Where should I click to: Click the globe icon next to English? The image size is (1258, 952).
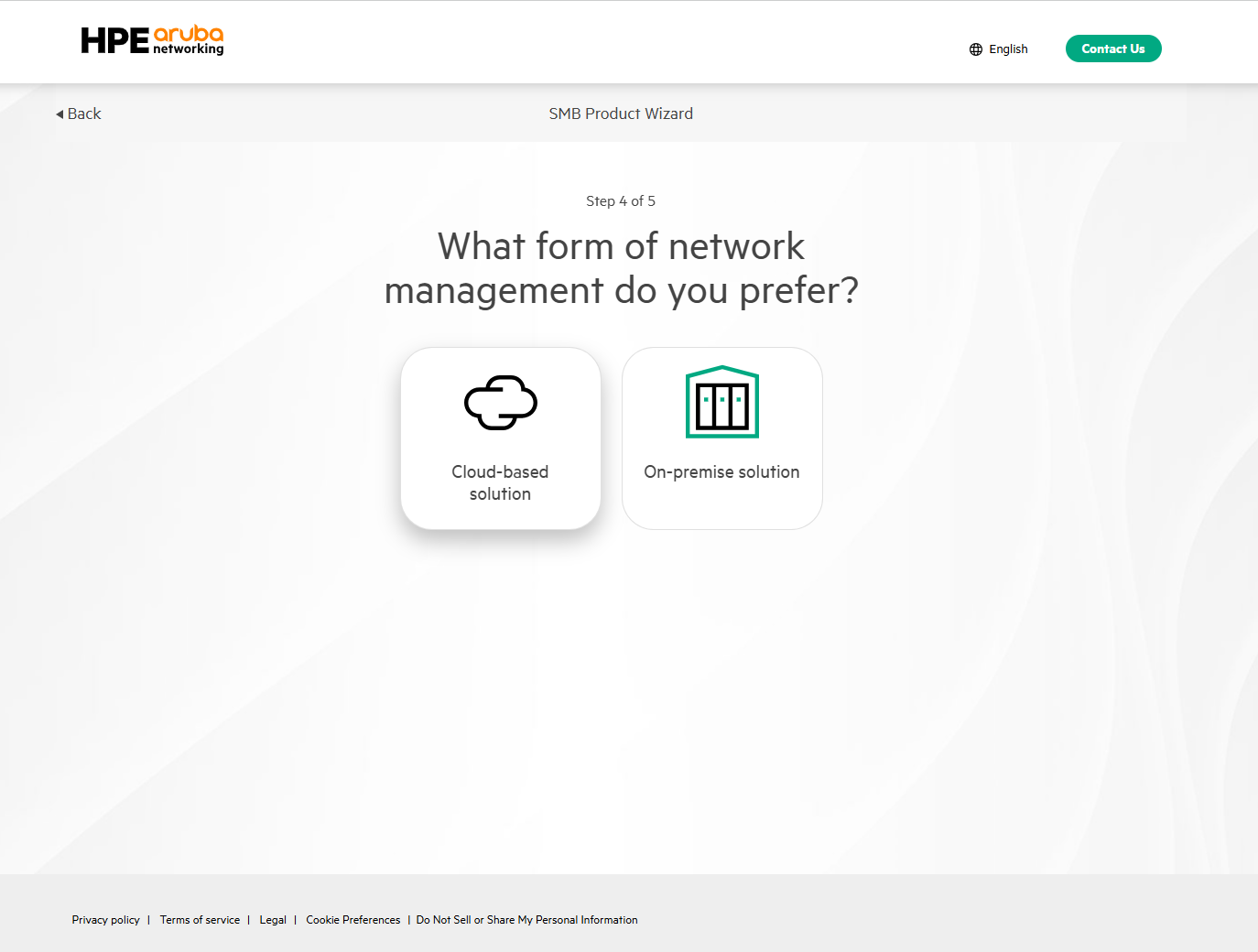[x=975, y=49]
